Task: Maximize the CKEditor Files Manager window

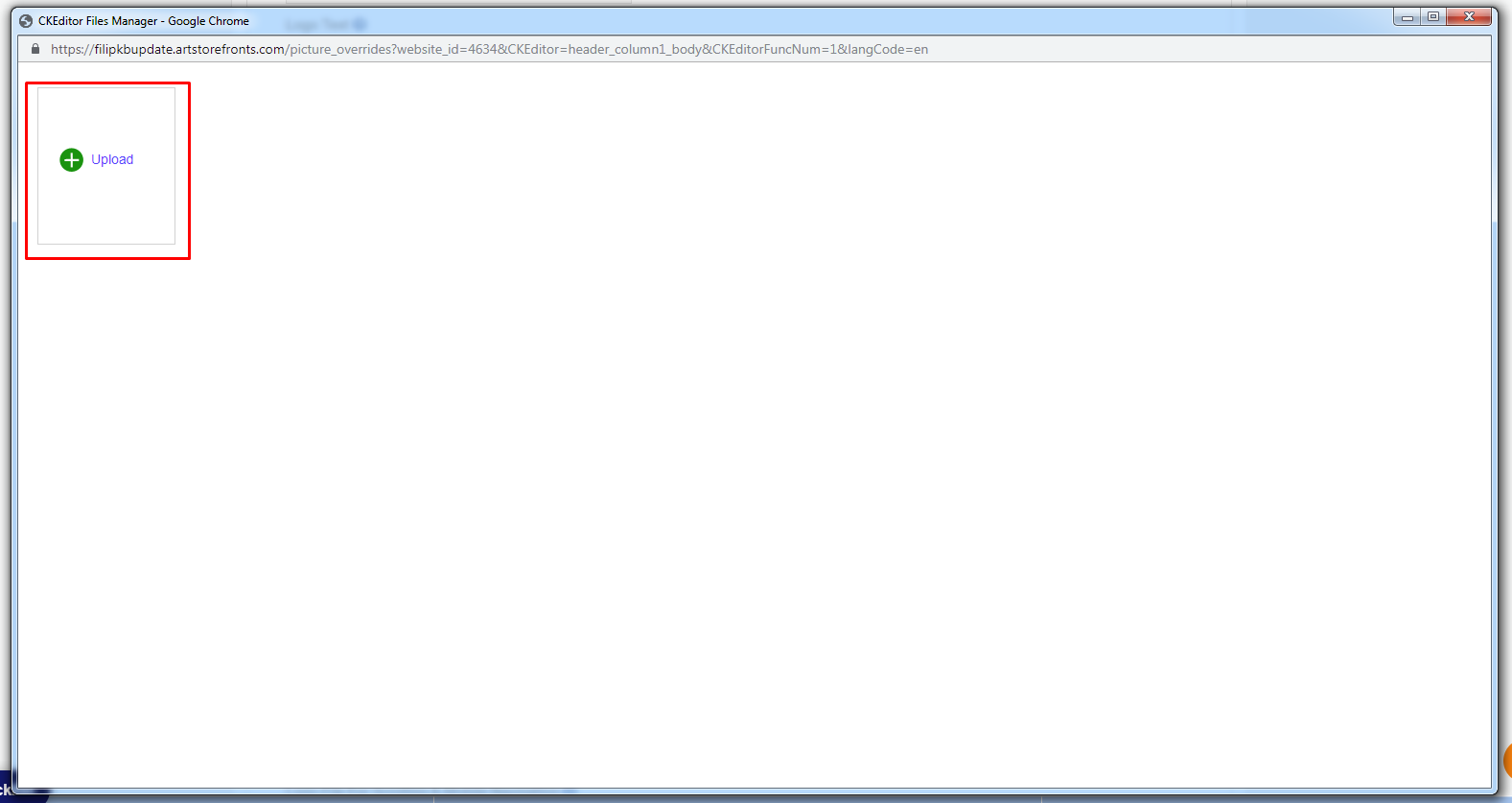Action: click(x=1433, y=17)
